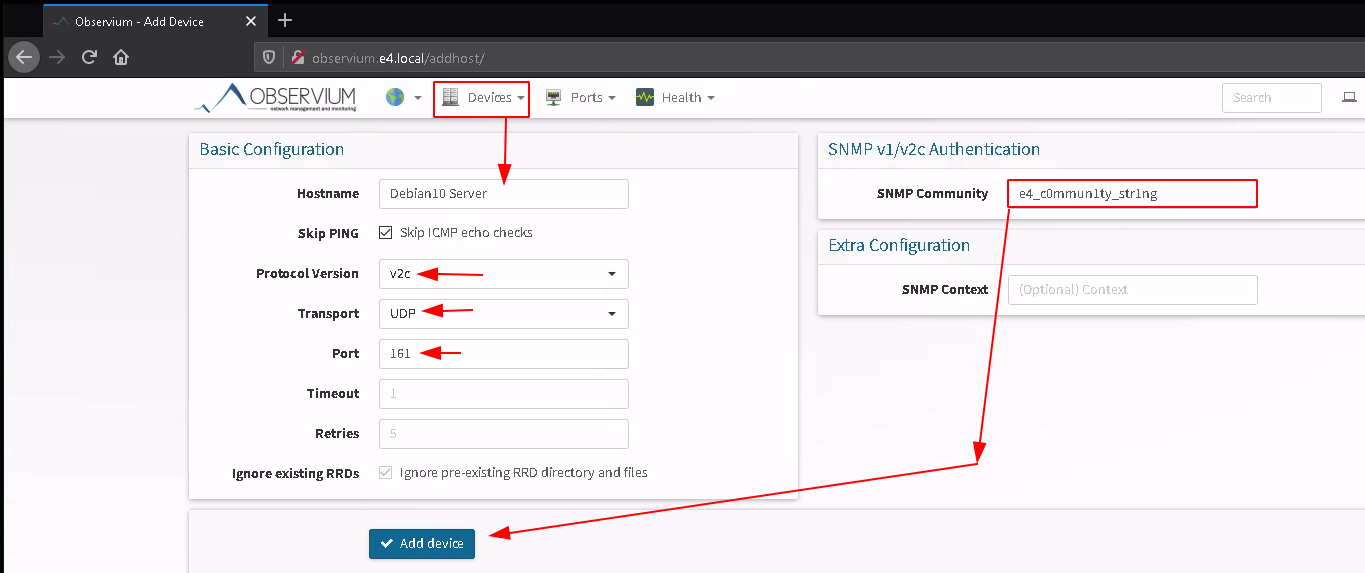Toggle Ignore pre-existing RRD directory checkbox
1365x573 pixels.
(385, 473)
